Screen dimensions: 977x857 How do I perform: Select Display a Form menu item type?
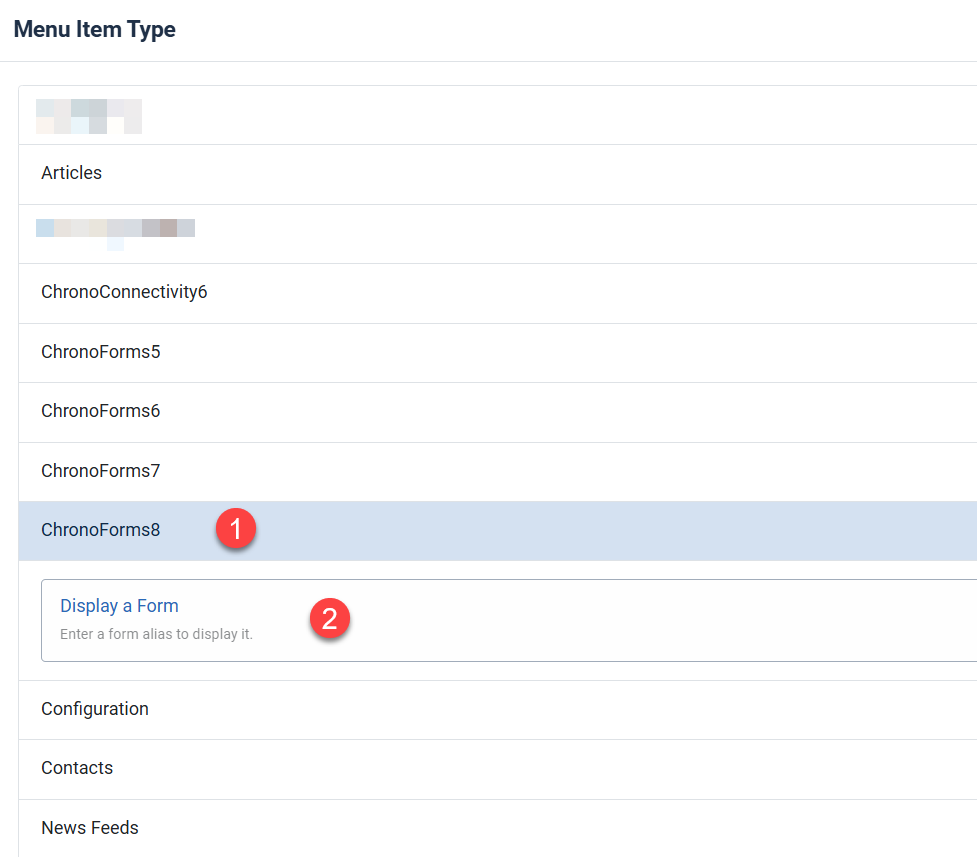[118, 605]
